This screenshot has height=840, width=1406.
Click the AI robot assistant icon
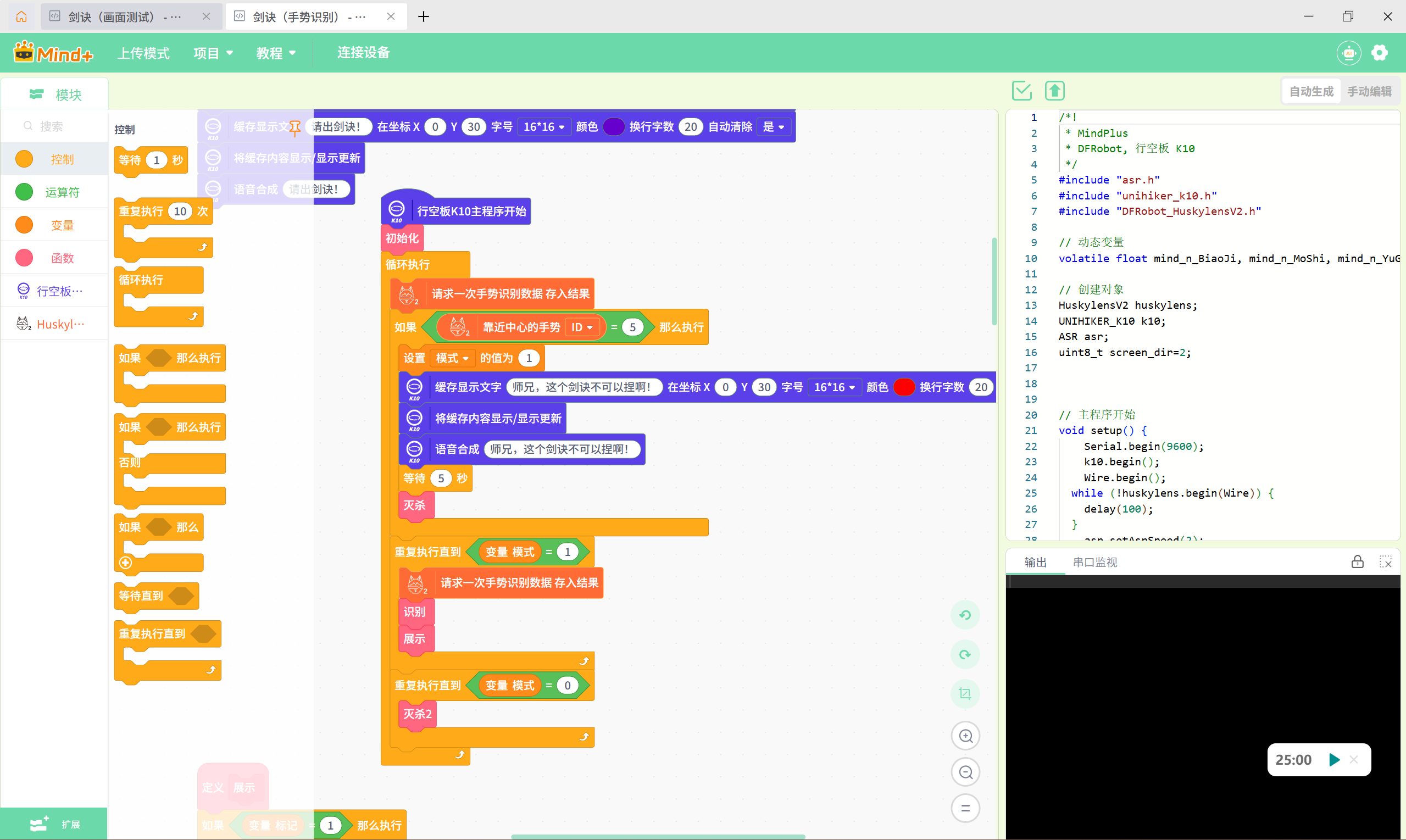click(x=1348, y=53)
